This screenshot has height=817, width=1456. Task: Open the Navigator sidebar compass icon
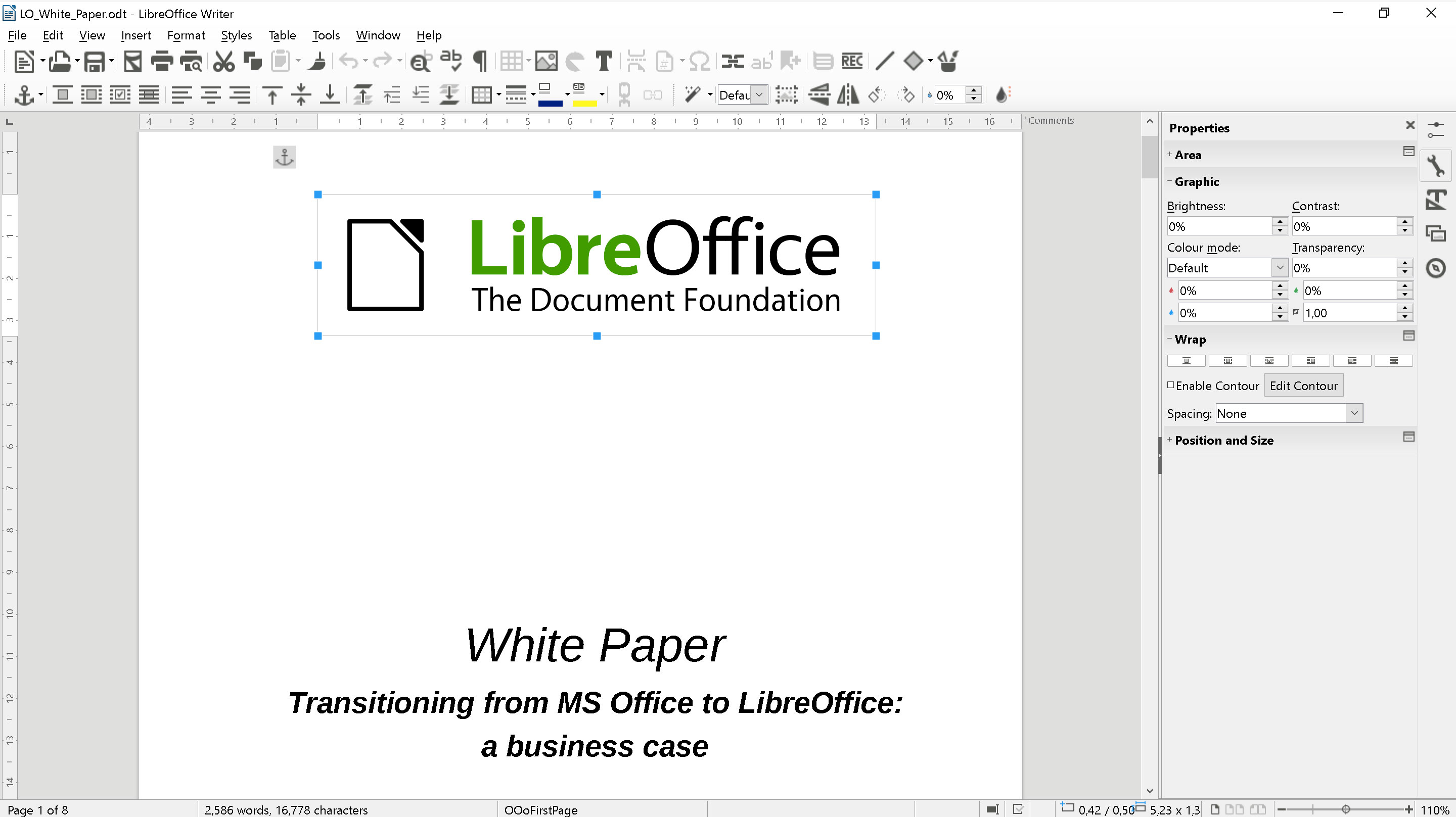click(1436, 268)
